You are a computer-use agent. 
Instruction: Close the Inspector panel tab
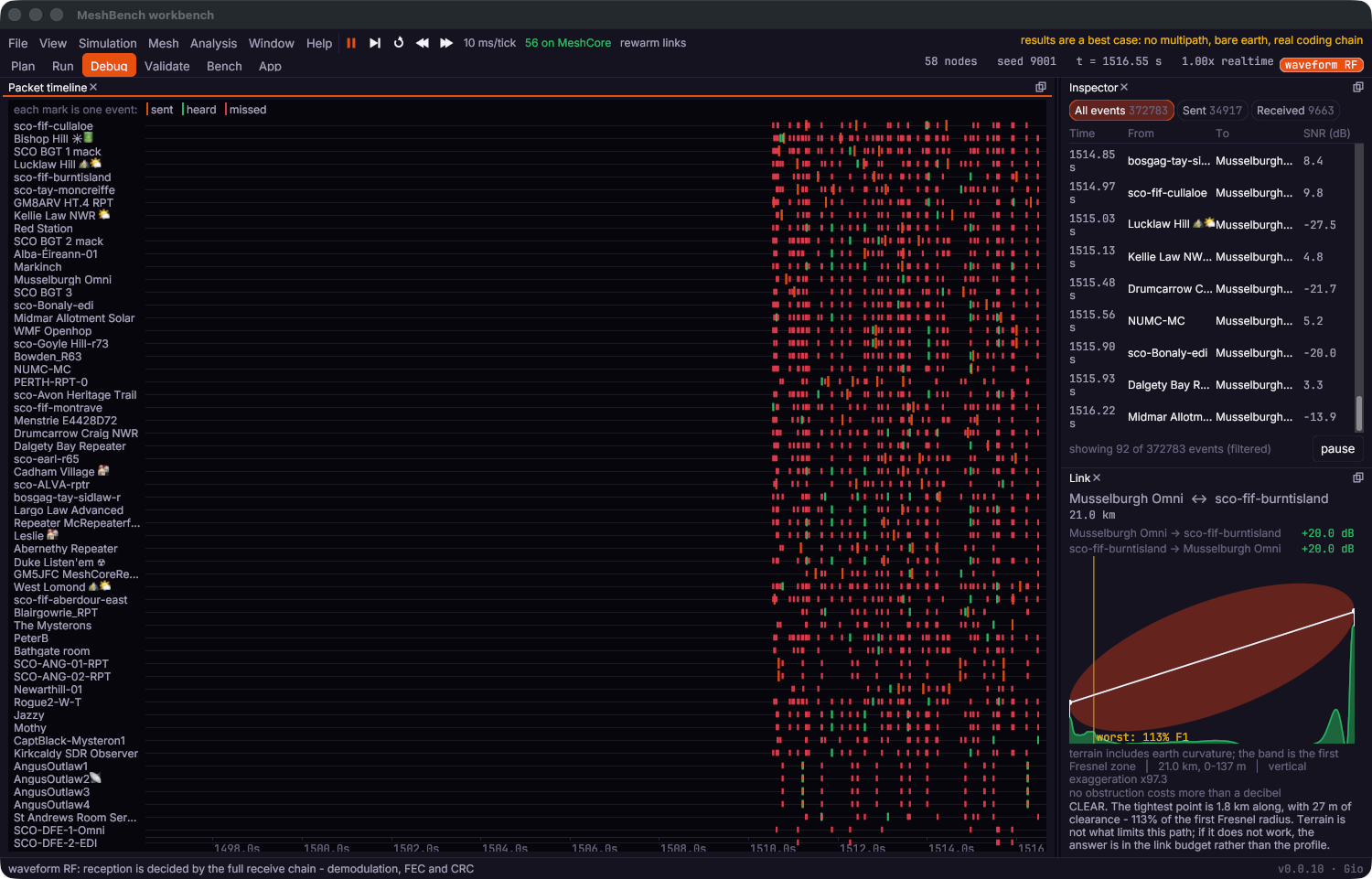(1124, 88)
